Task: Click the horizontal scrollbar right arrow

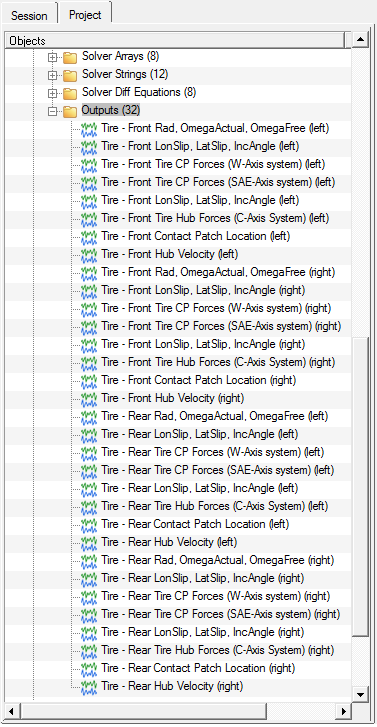Action: coord(344,710)
